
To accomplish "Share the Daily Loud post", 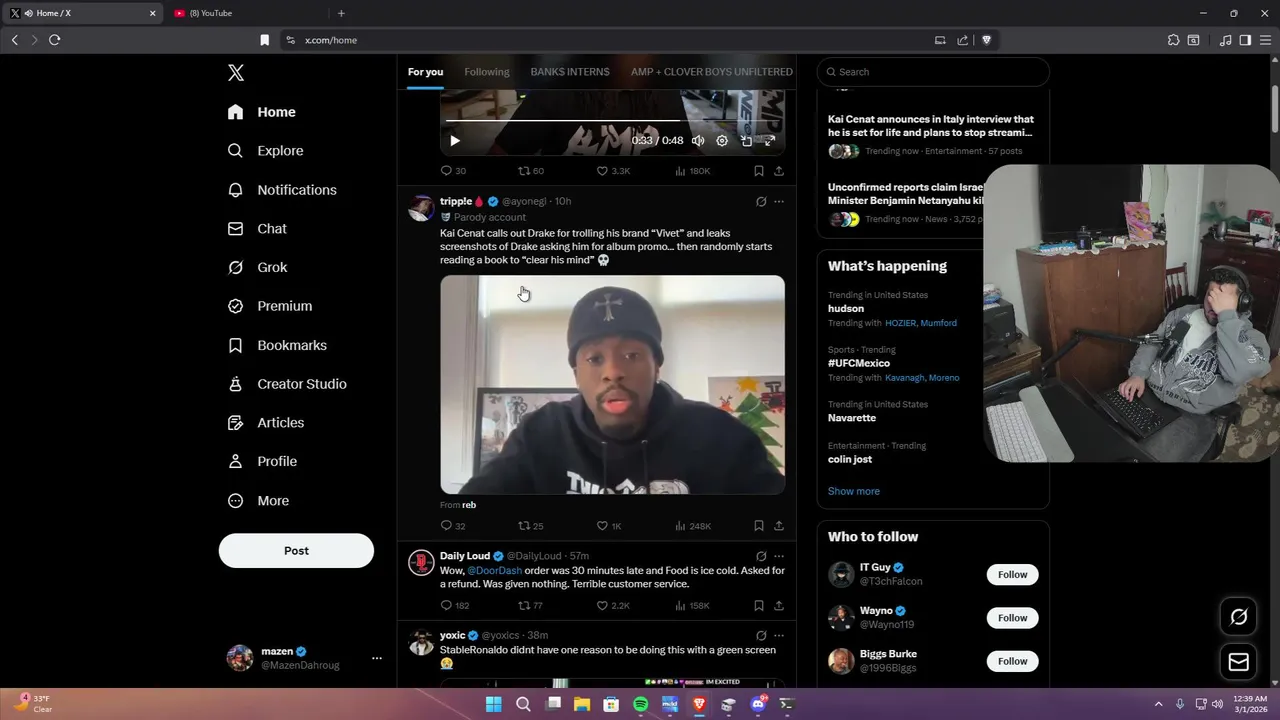I will 779,606.
